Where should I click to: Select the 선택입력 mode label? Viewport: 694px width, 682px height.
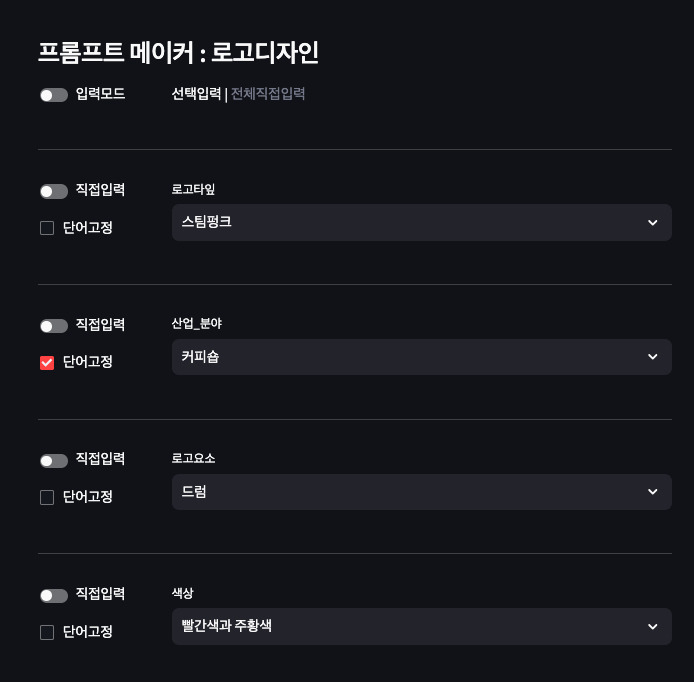(196, 95)
